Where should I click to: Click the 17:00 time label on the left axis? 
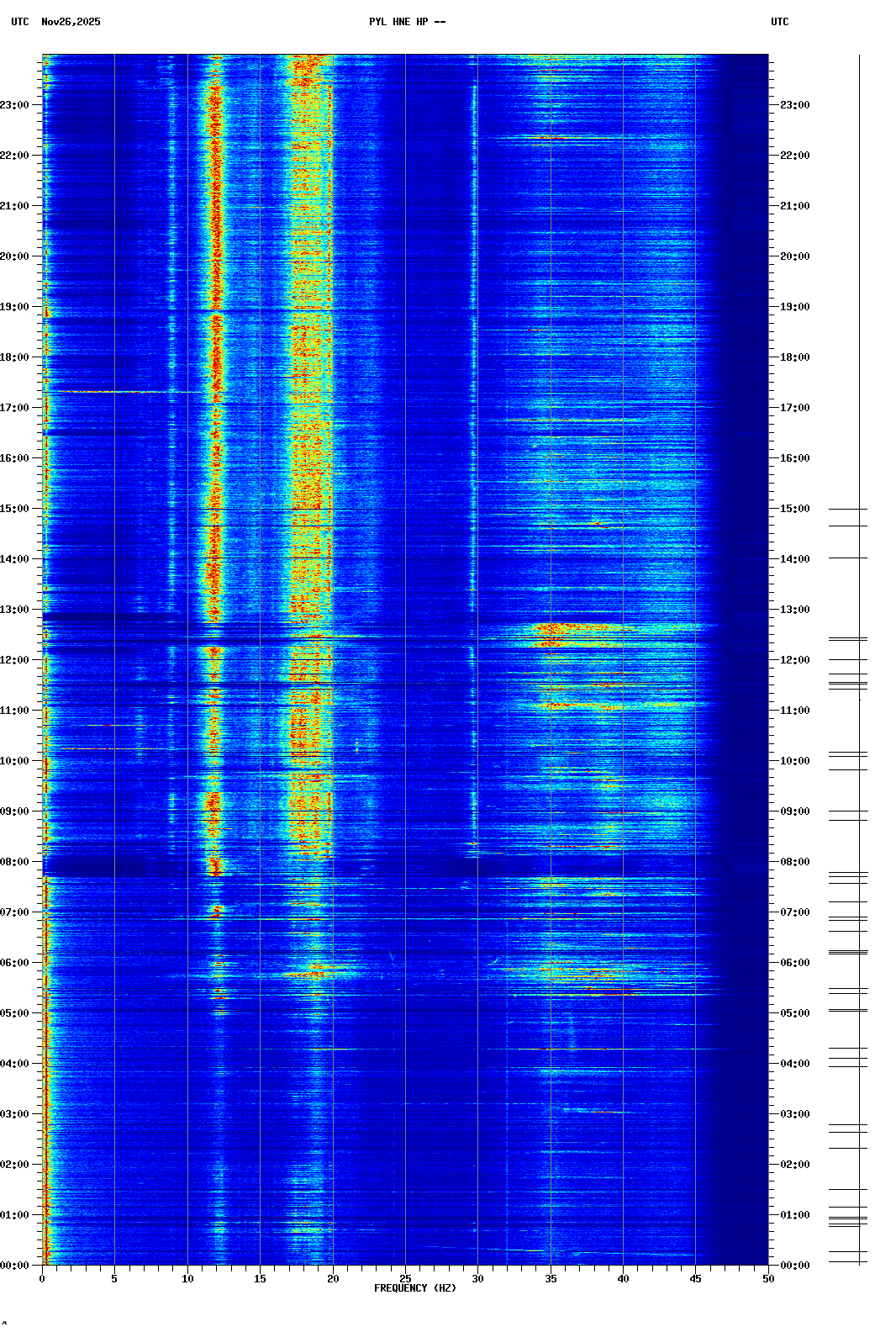tap(14, 408)
